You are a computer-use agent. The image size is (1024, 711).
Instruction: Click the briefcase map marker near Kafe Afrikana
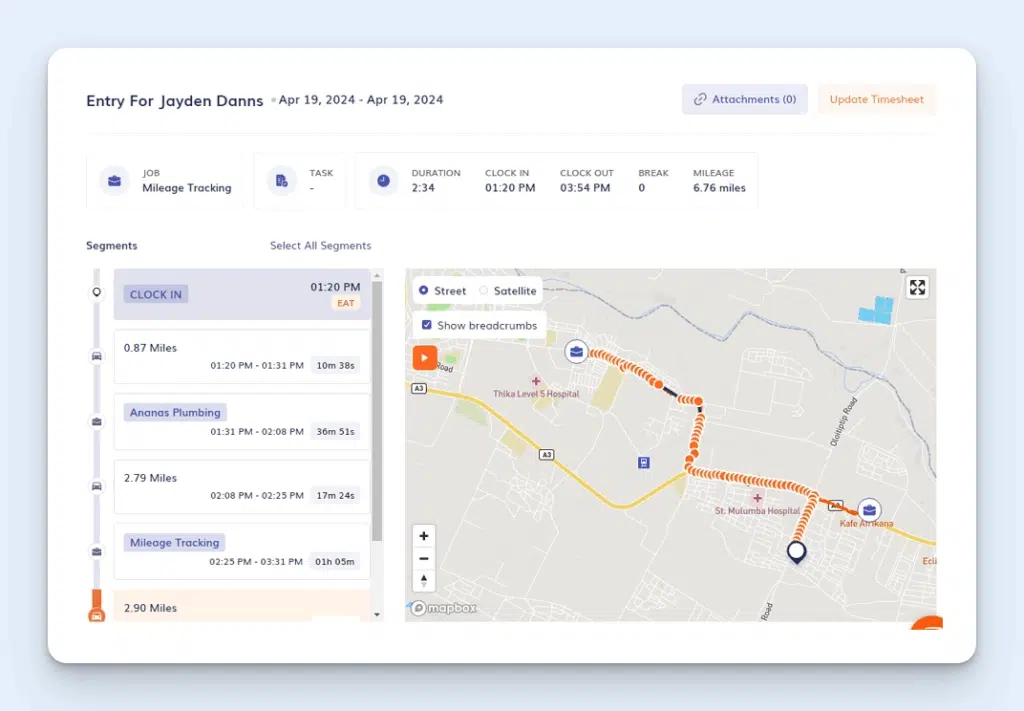pyautogui.click(x=868, y=508)
